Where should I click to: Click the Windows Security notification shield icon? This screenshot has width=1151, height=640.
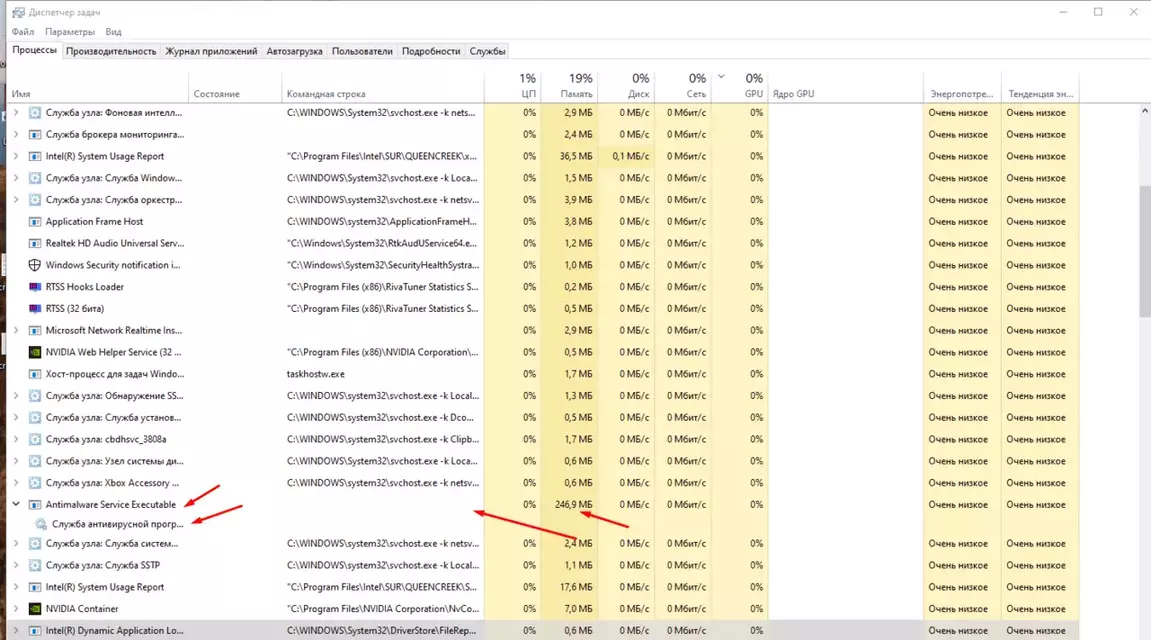click(35, 265)
